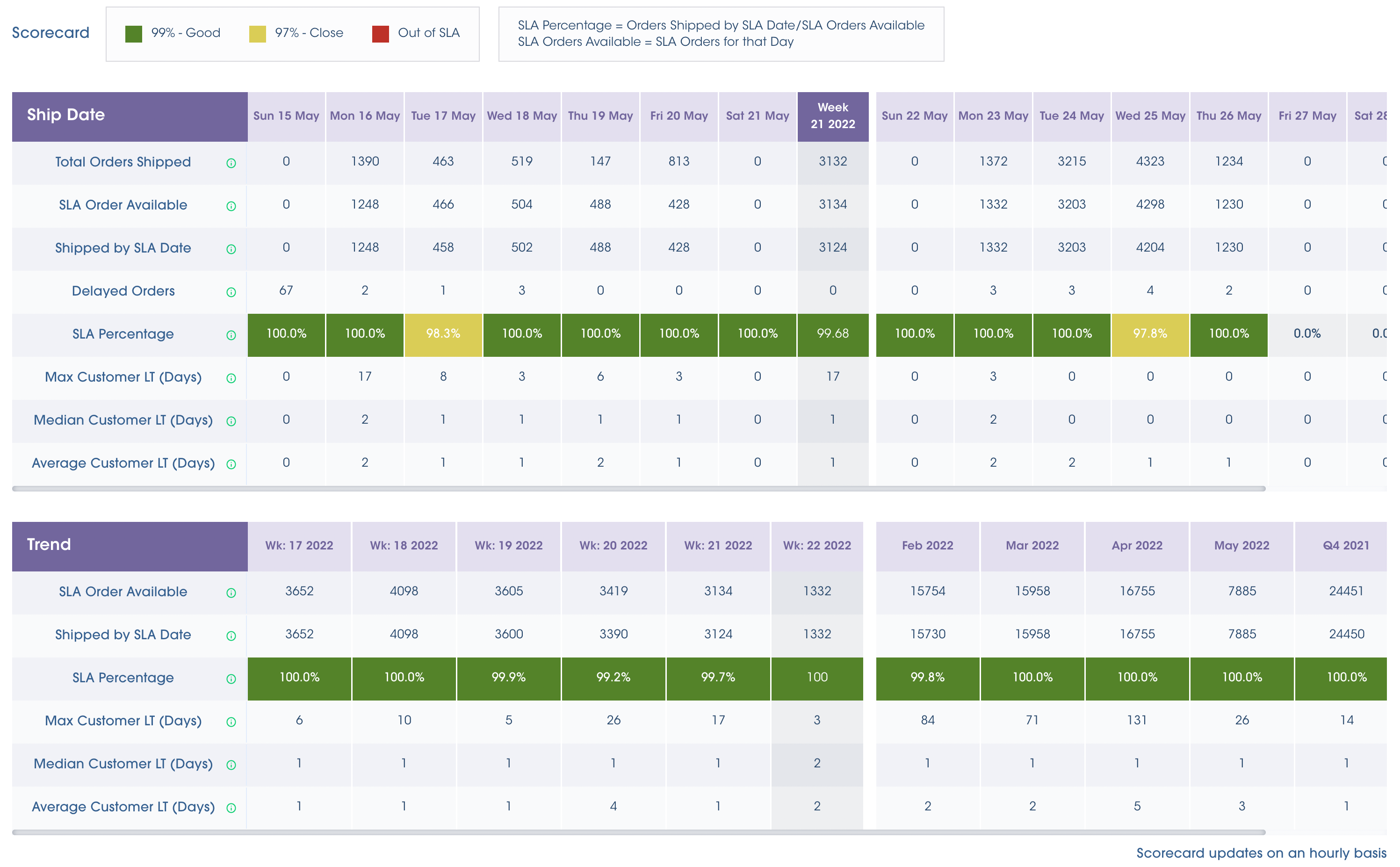
Task: Click the yellow 98.3% SLA cell for Tue 17 May
Action: (443, 334)
